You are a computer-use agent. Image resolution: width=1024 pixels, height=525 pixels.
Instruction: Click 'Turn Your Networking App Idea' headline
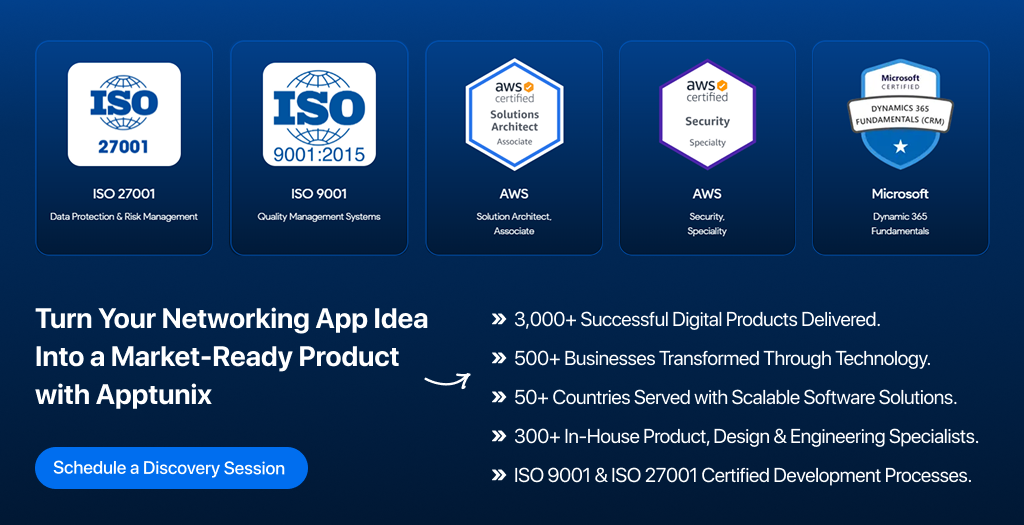click(232, 319)
